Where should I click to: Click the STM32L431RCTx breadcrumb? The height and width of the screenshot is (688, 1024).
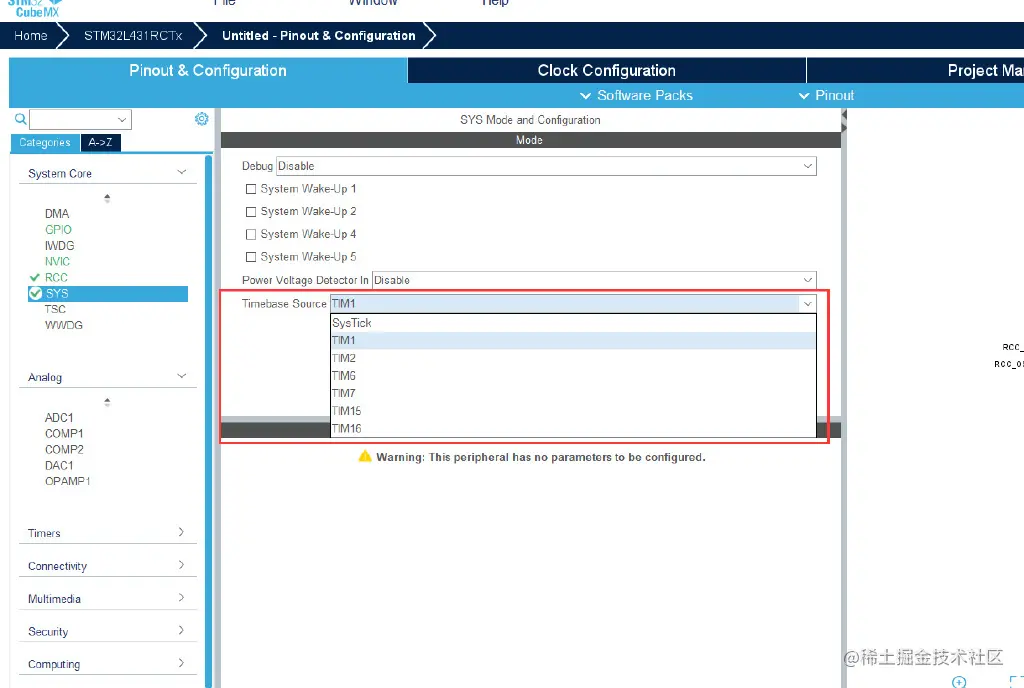133,36
